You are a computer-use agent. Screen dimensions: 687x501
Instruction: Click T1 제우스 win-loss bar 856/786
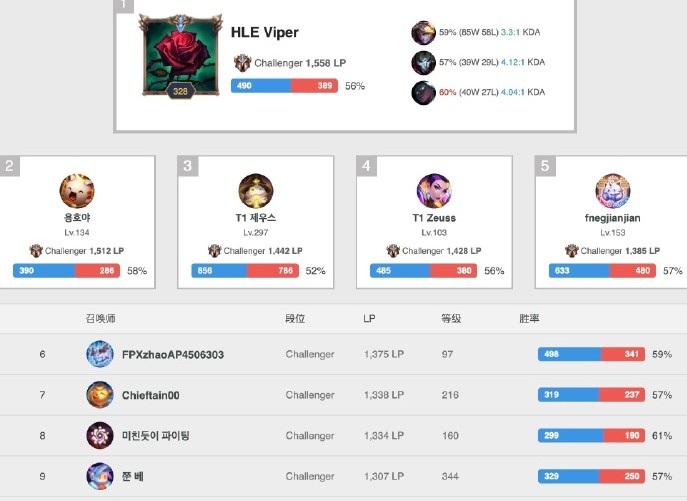coord(245,270)
